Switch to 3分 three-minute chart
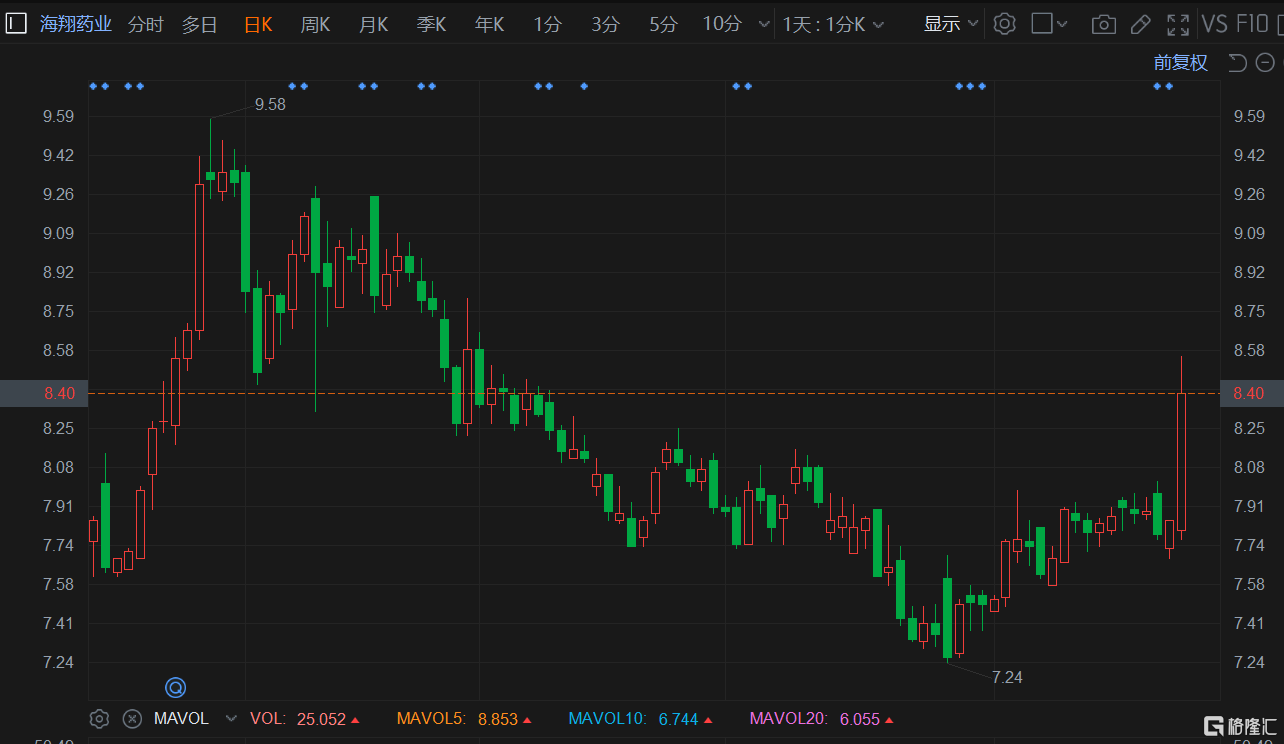 [x=605, y=24]
